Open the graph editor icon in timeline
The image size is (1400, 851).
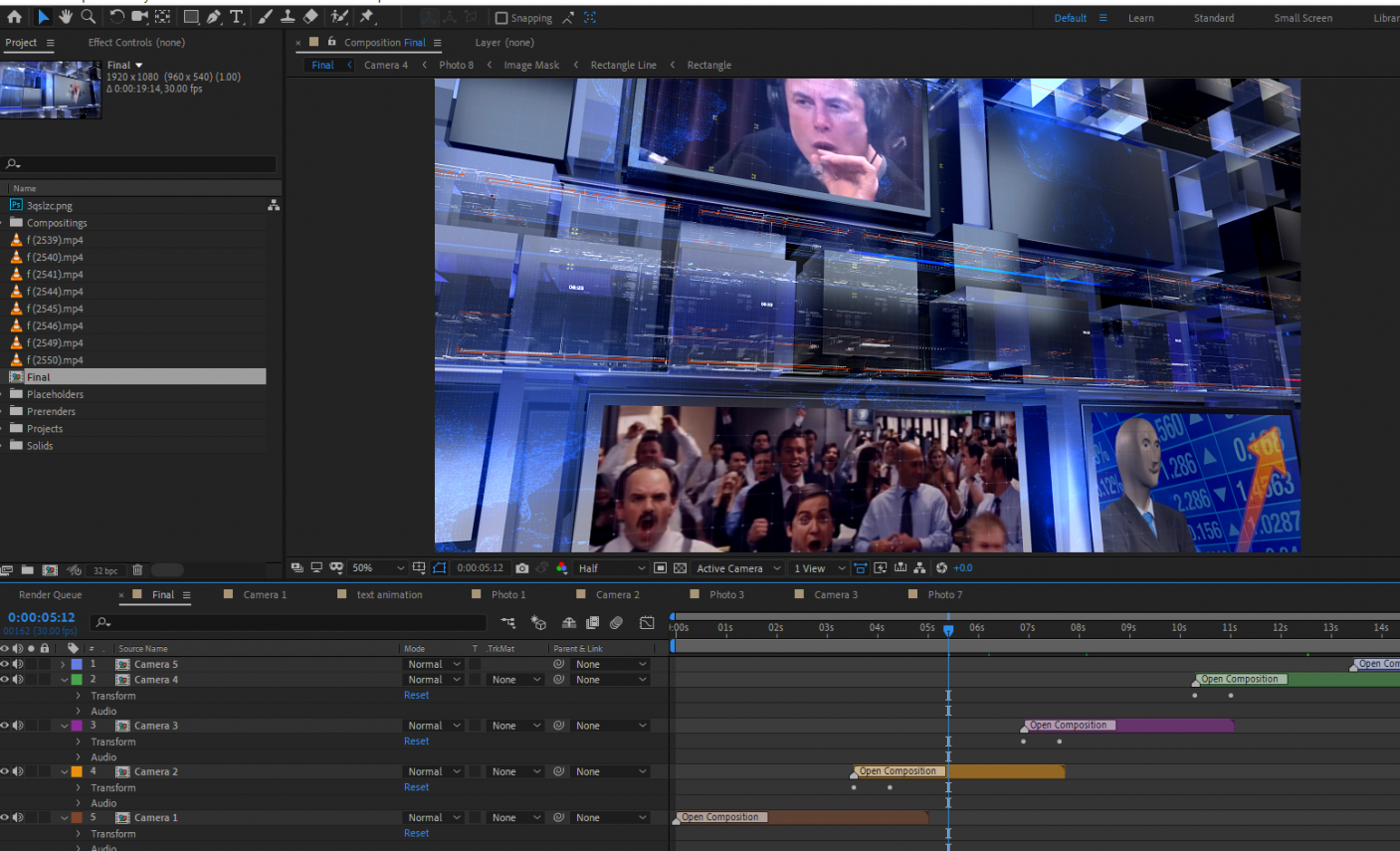(x=647, y=623)
